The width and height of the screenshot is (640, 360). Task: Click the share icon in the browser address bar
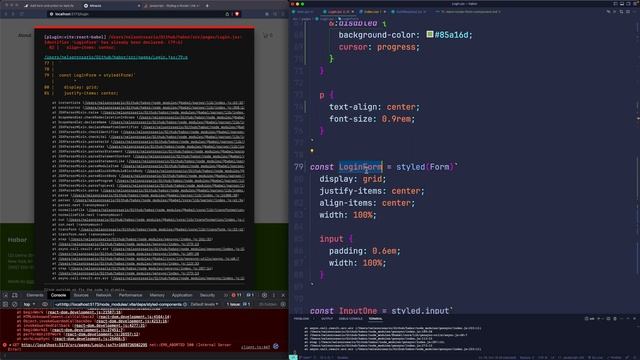point(227,14)
